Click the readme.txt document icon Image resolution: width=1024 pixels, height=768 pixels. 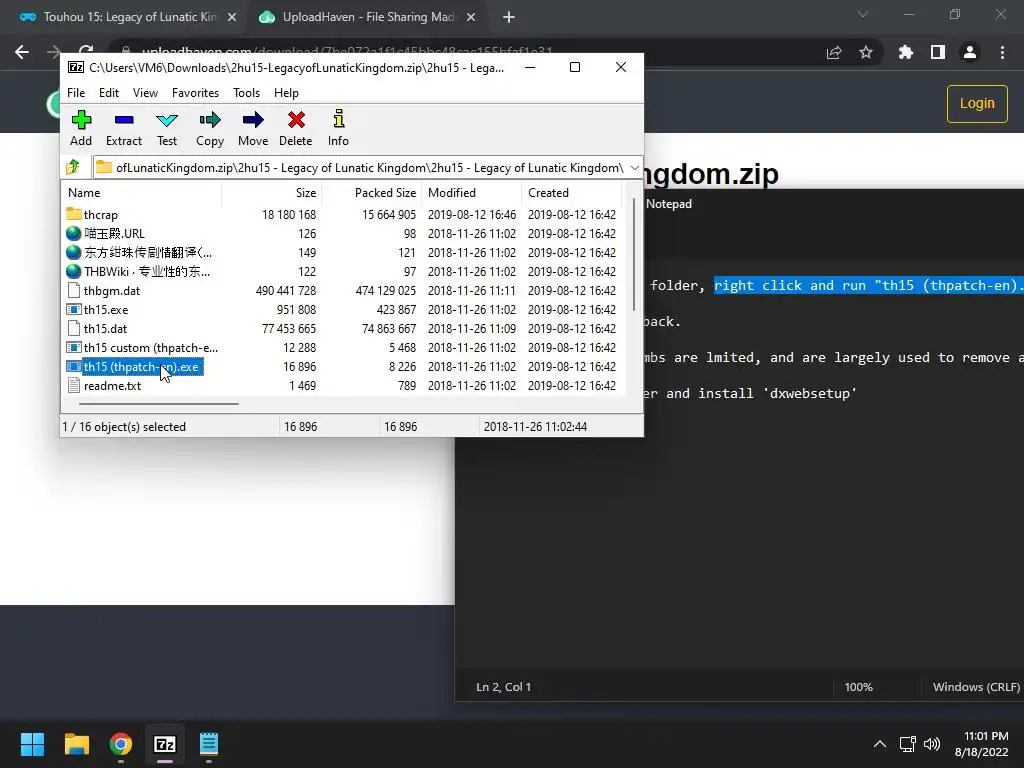coord(74,385)
